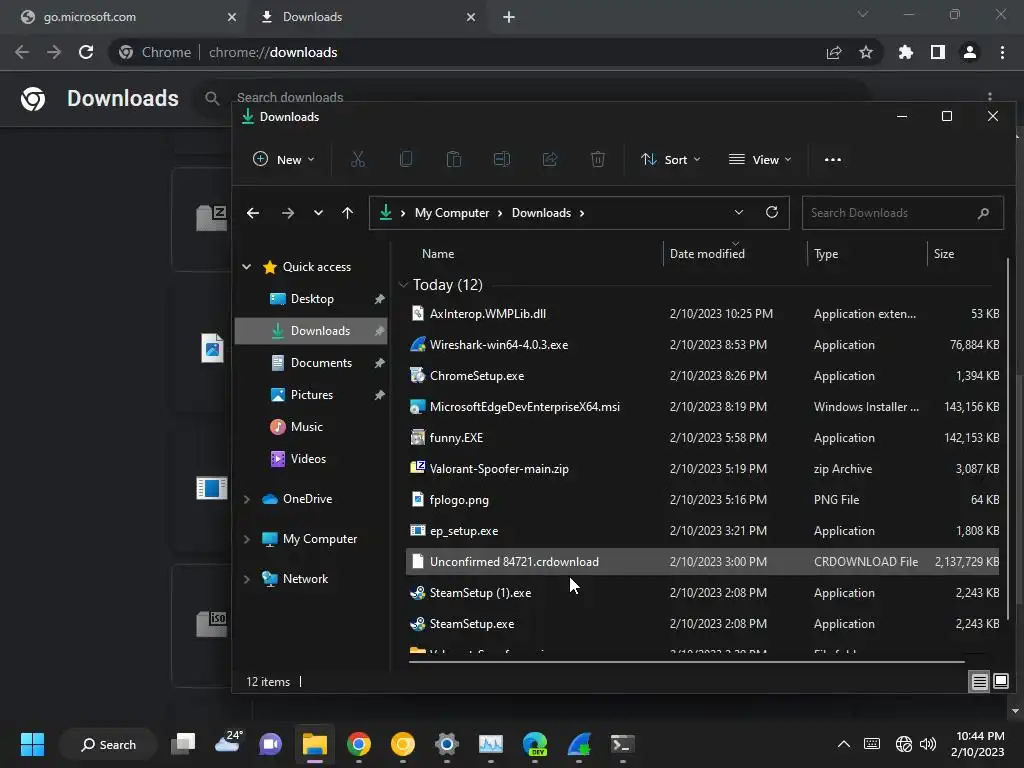
Task: Switch to go.microsoft.com tab
Action: click(x=129, y=17)
